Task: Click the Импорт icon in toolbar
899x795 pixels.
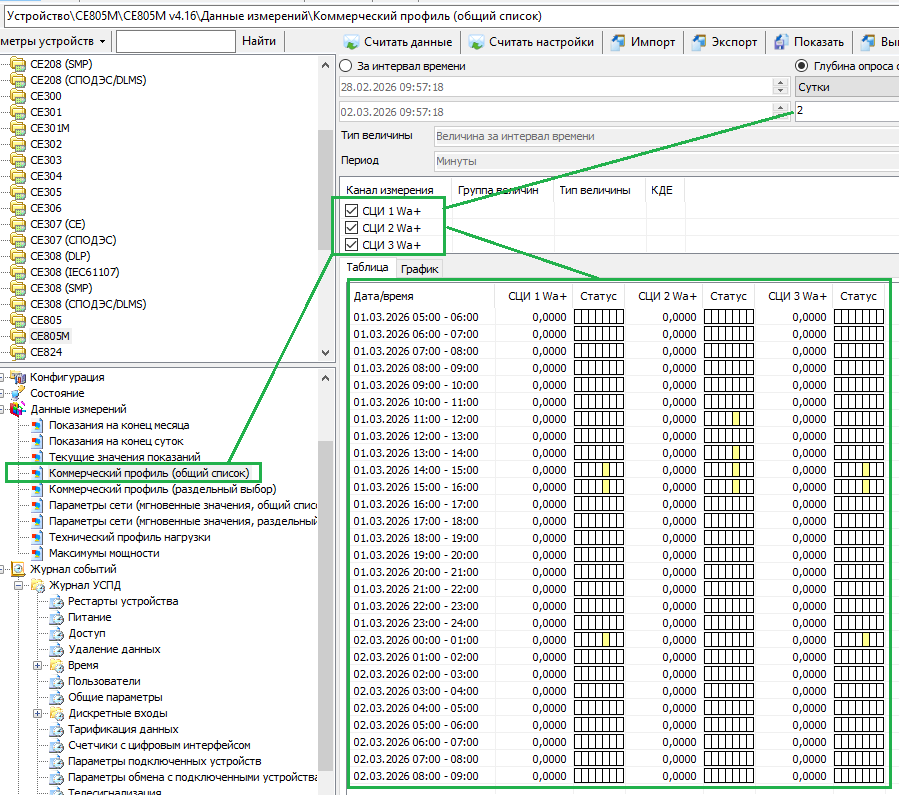Action: [618, 42]
